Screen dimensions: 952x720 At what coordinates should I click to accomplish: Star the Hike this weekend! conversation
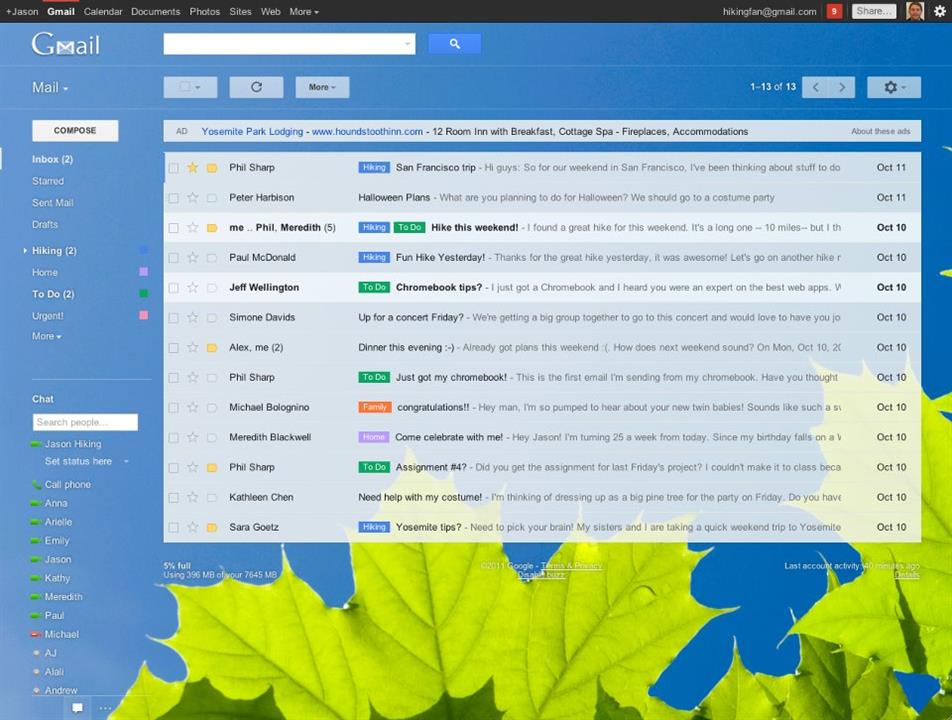[192, 228]
